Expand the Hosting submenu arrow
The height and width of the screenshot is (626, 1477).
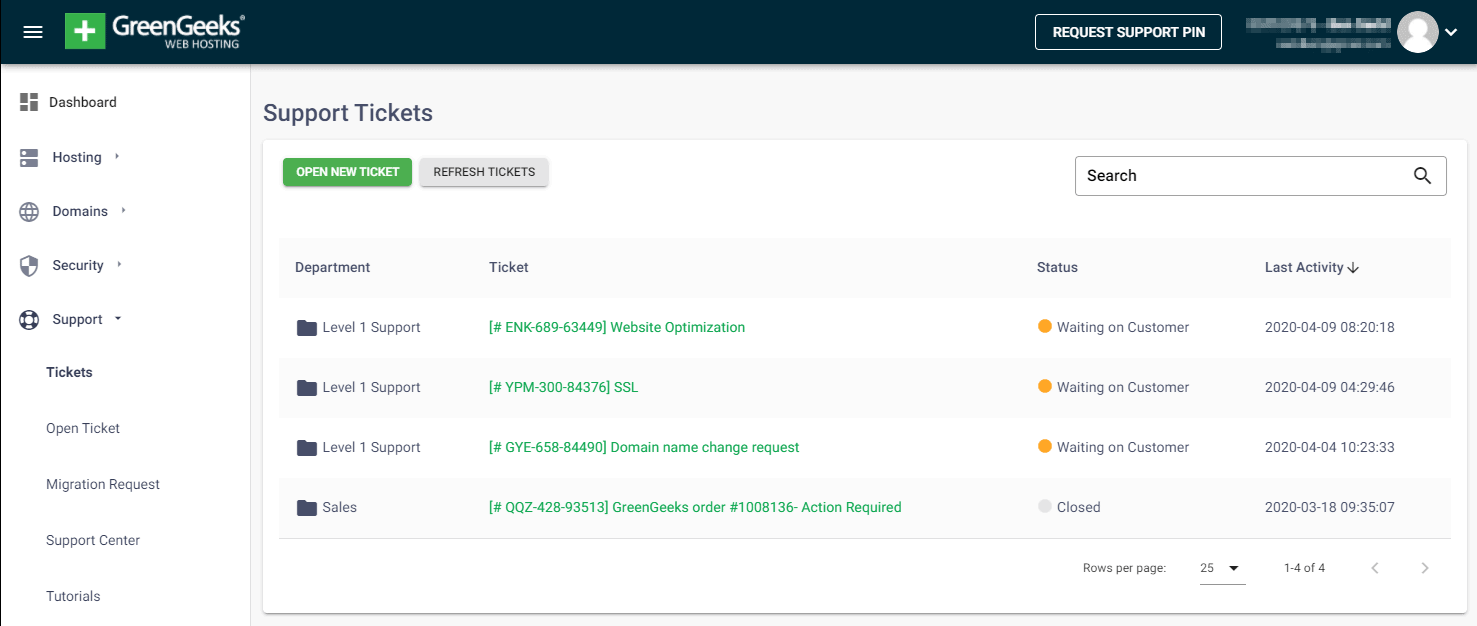117,156
